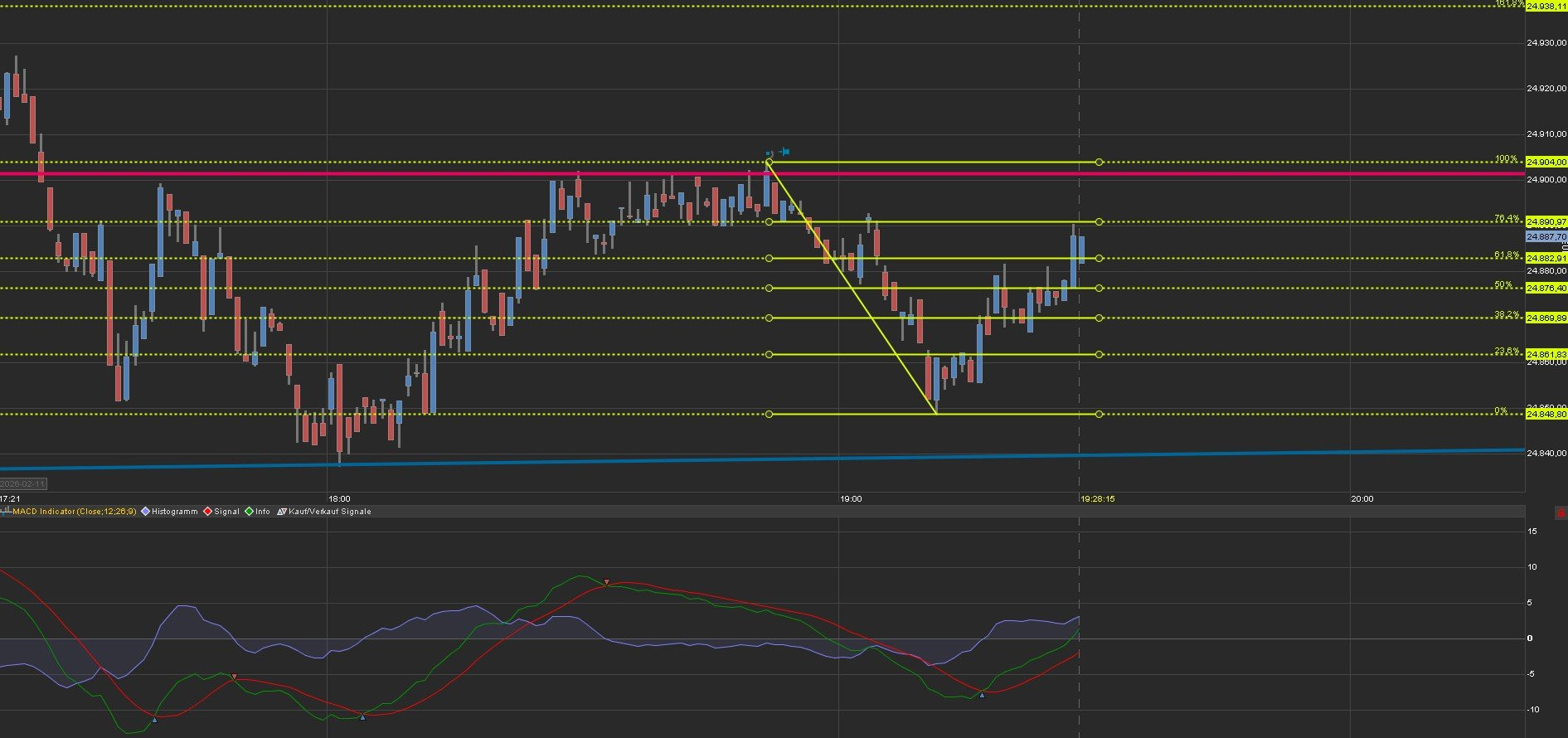This screenshot has height=738, width=1568.
Task: Select the 24.848,80 Fibonacci 0% price label
Action: (1546, 414)
